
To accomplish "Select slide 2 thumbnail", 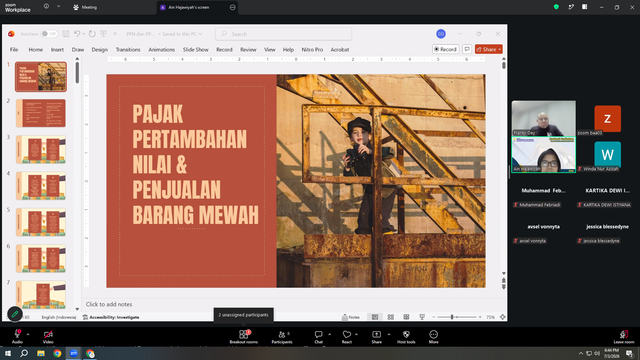I will point(41,113).
